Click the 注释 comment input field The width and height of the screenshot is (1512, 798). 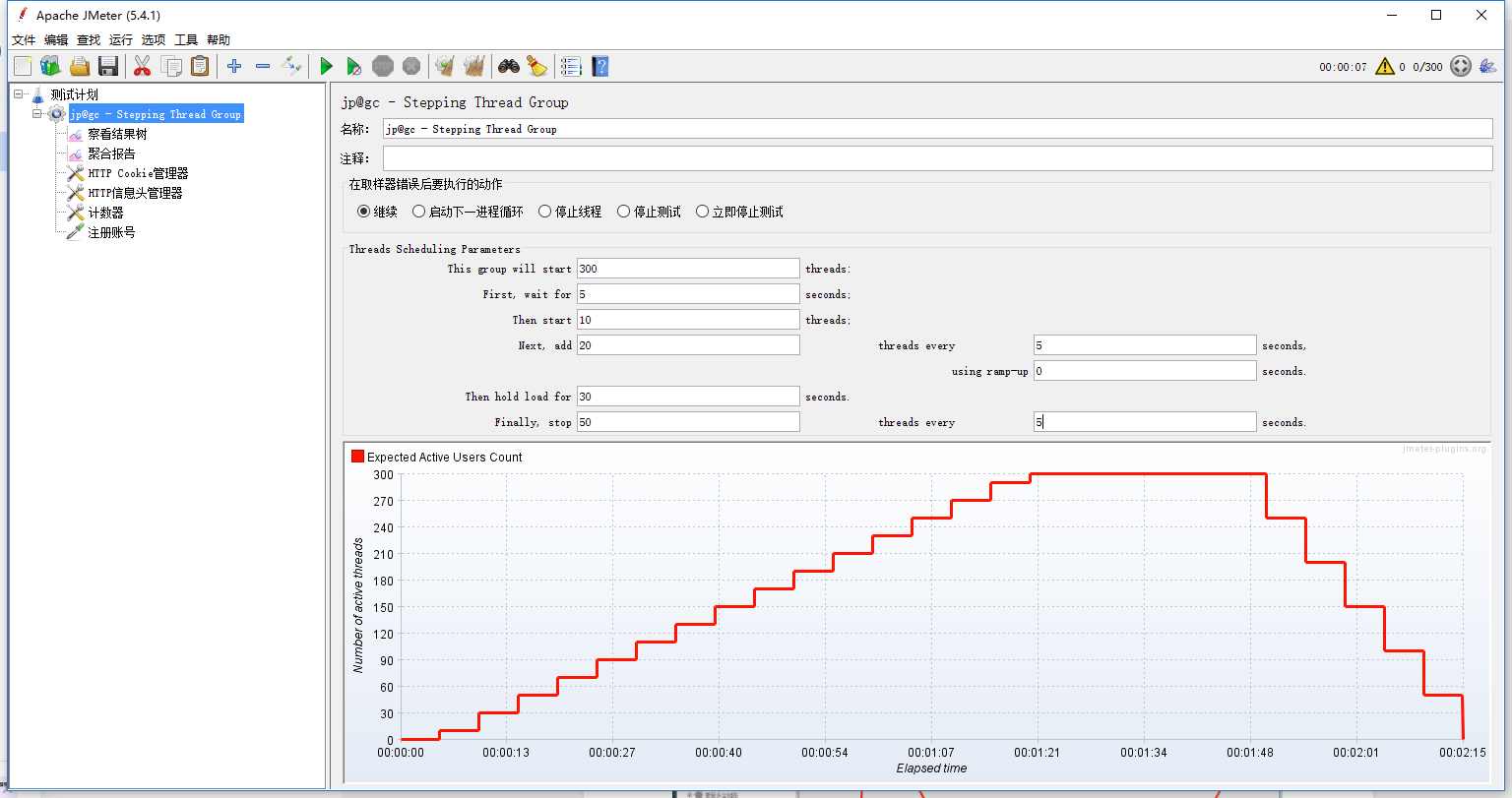click(938, 158)
